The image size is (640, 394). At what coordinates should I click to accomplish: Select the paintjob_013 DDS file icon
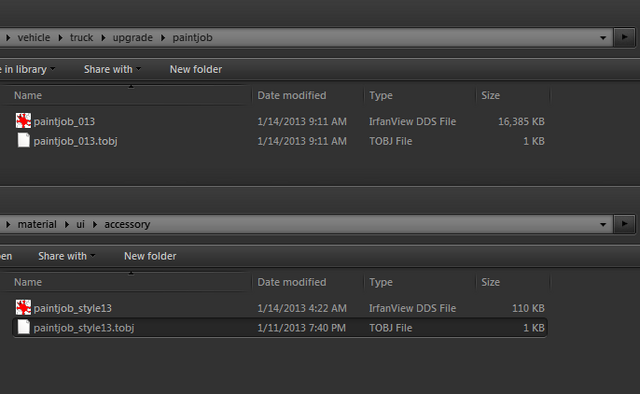click(23, 121)
